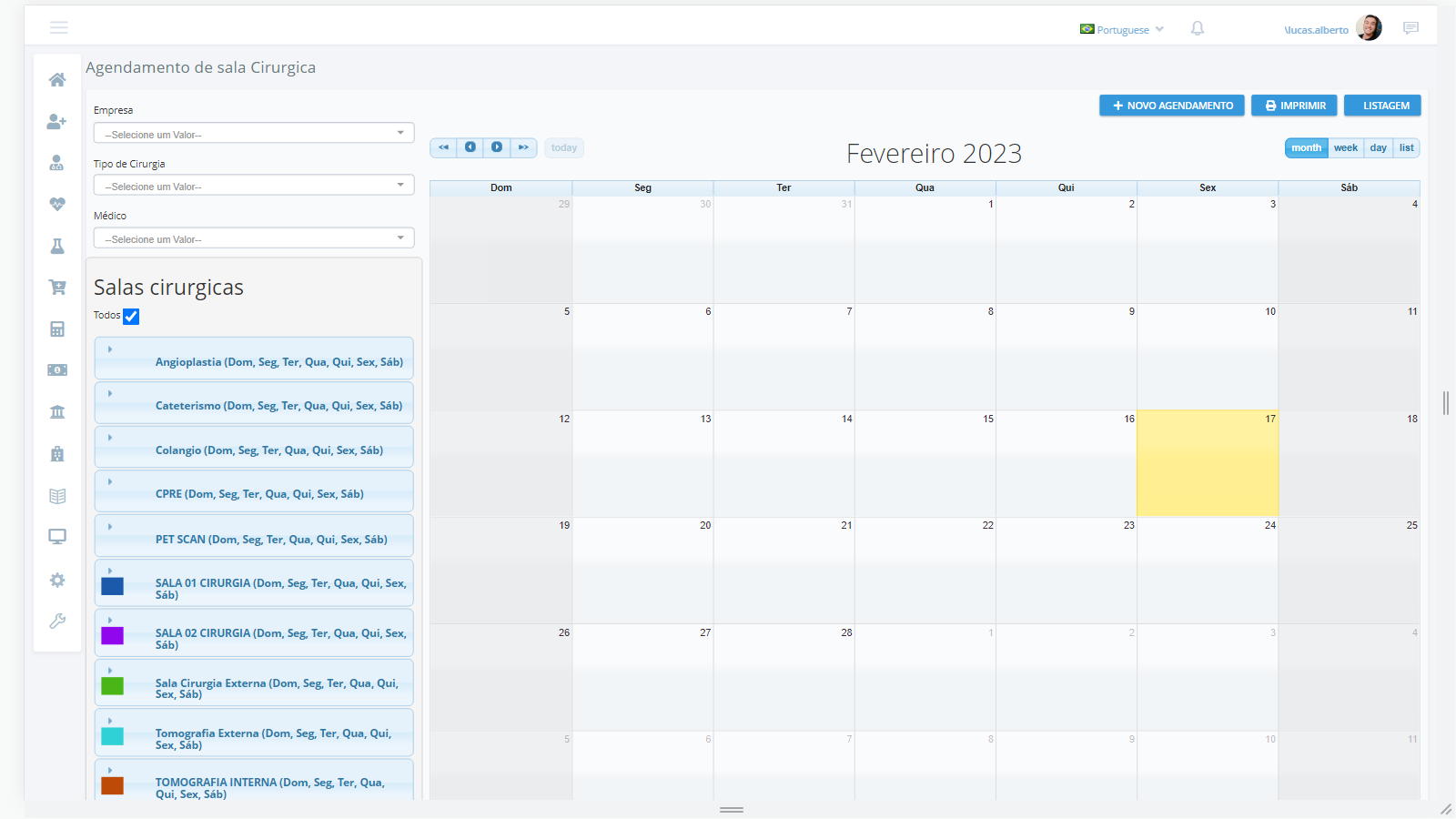Open the laboratory flask sidebar icon
The image size is (1456, 819).
(x=57, y=247)
